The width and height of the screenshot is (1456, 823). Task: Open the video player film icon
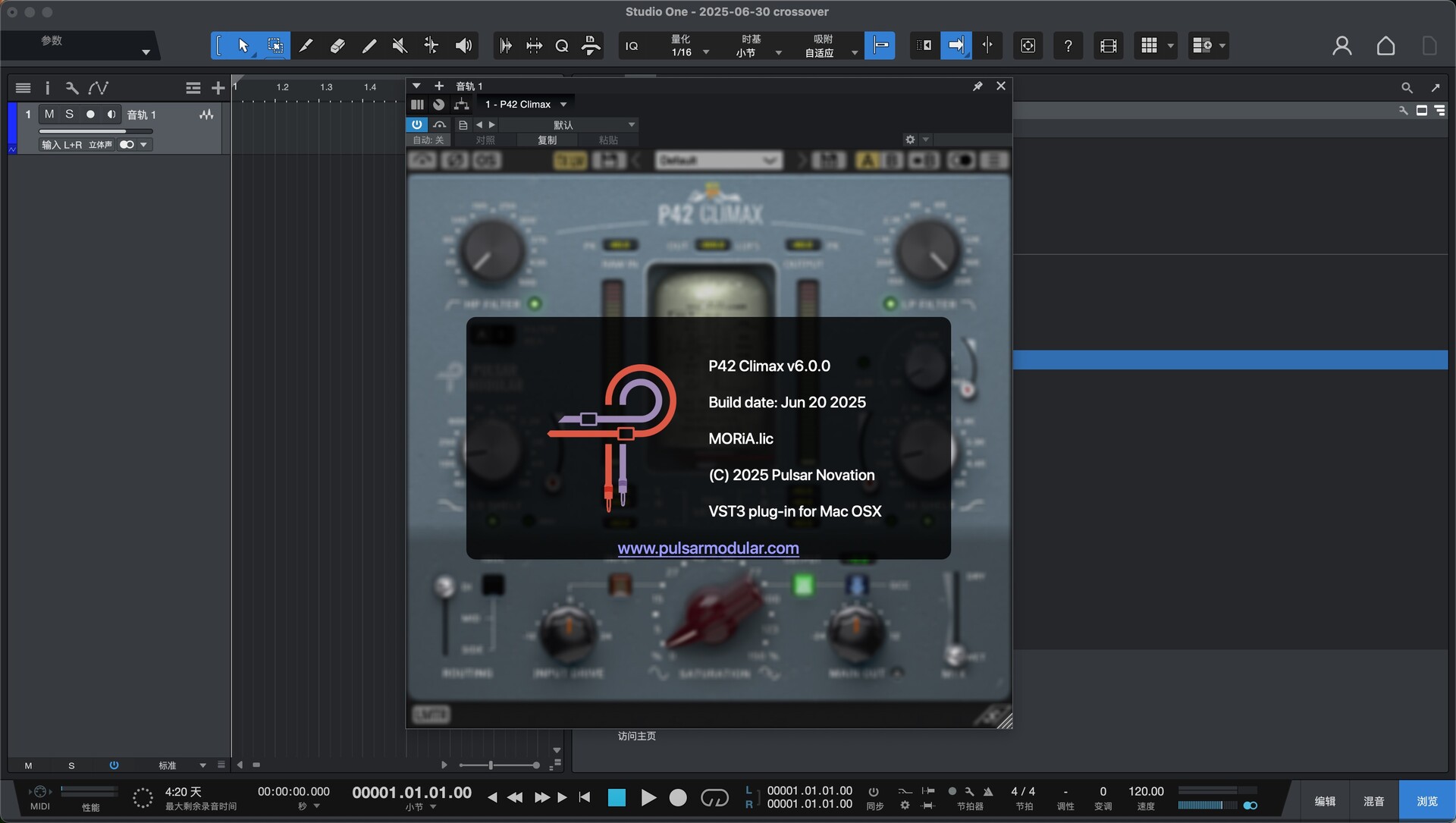pyautogui.click(x=1108, y=46)
